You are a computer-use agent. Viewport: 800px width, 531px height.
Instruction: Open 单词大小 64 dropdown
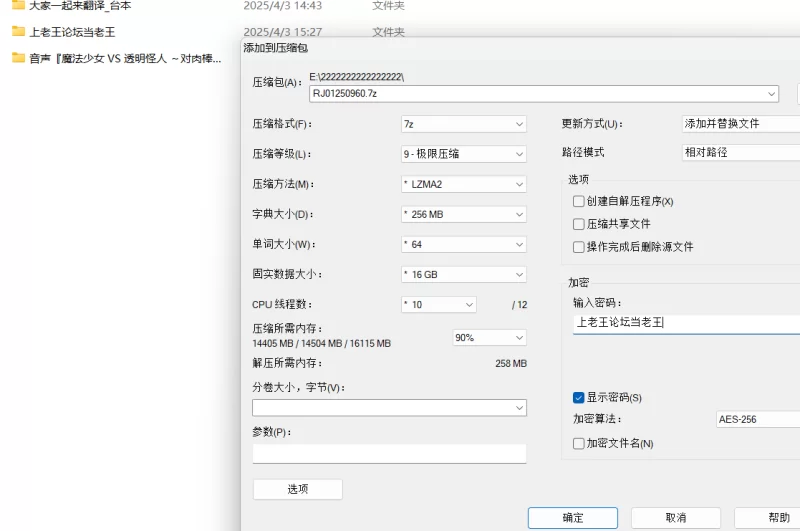click(464, 244)
